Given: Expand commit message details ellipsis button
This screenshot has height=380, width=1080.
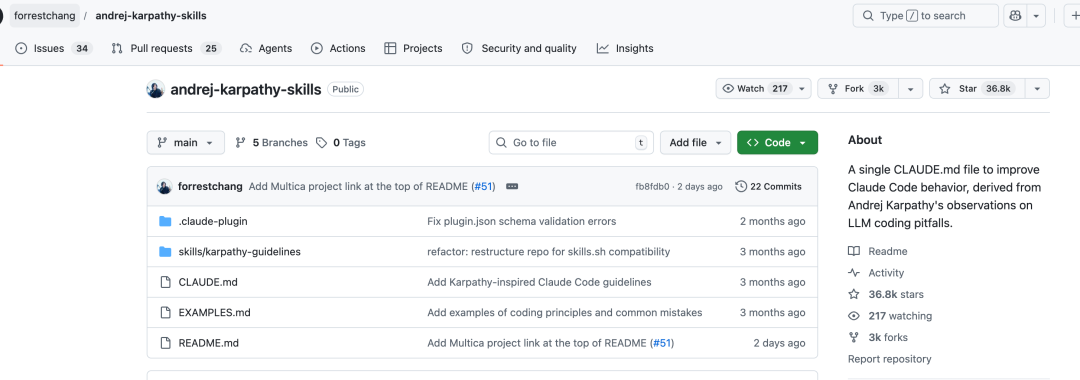Looking at the screenshot, I should pyautogui.click(x=512, y=187).
